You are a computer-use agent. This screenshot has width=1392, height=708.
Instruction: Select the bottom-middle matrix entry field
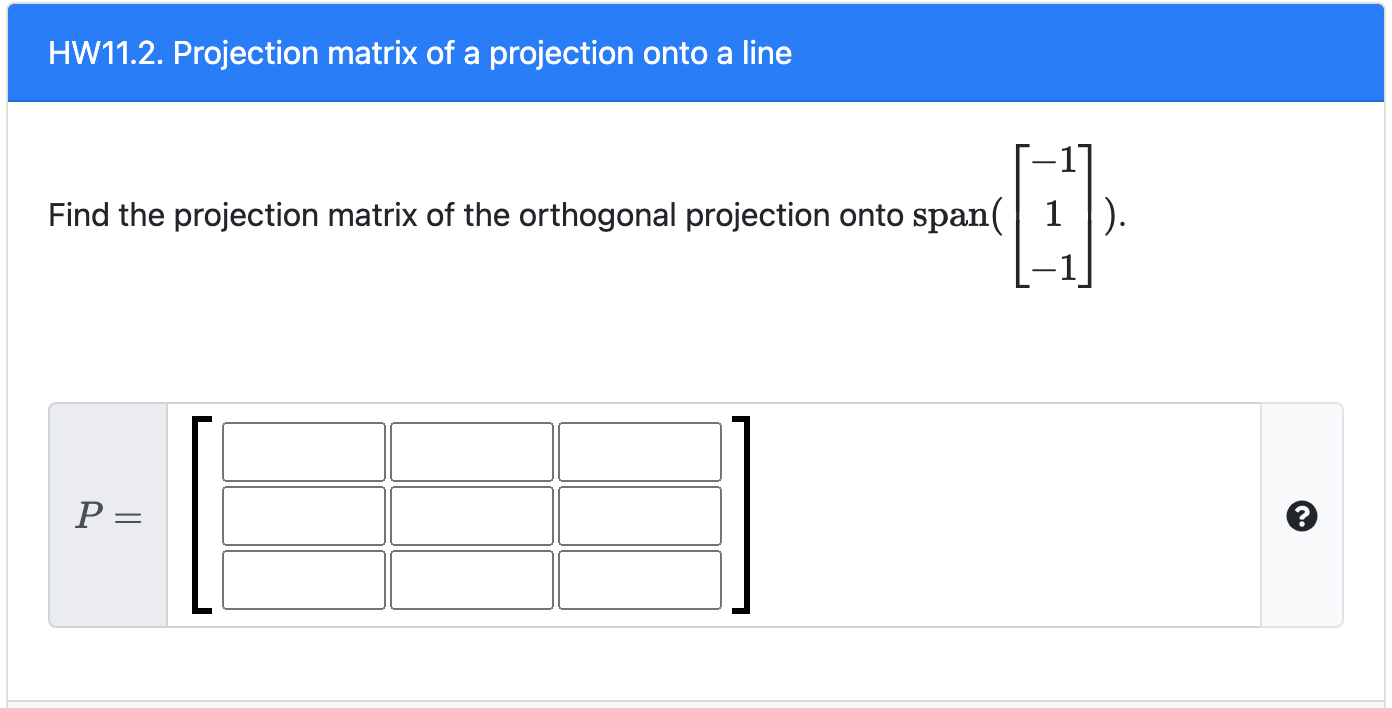point(471,579)
